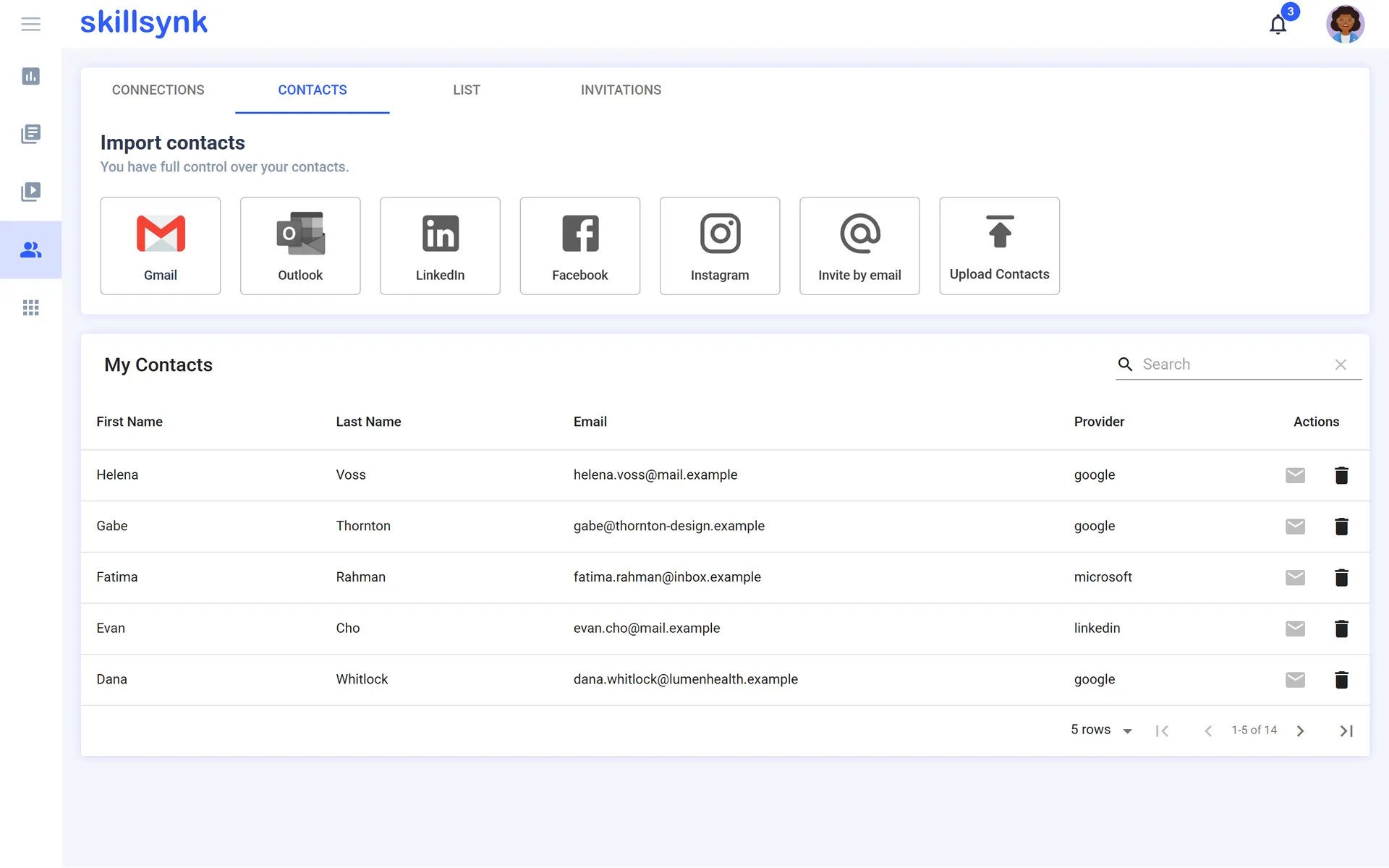1389x868 pixels.
Task: Clear the contacts search with X
Action: [1341, 365]
